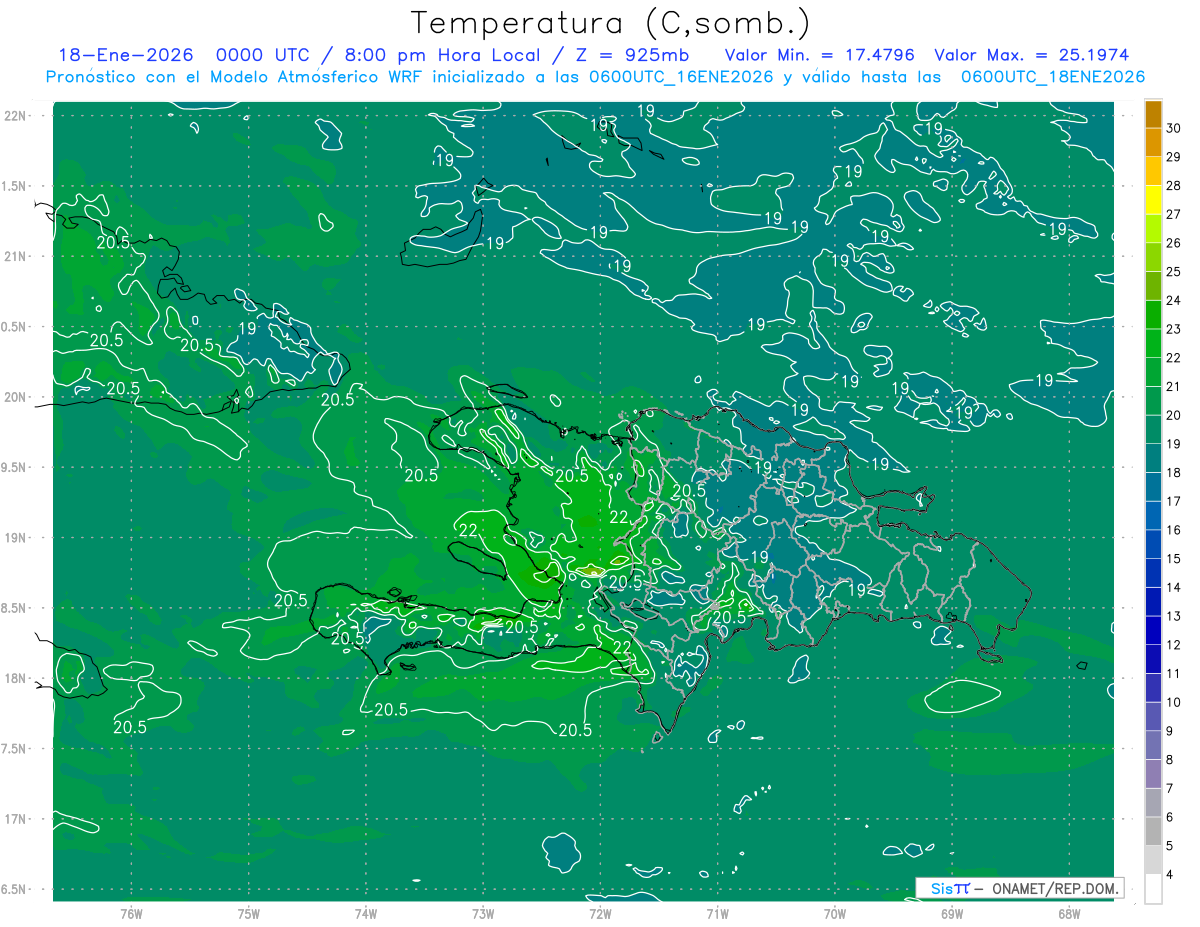Click the "Z = 925mb" pressure level text
This screenshot has height=927, width=1200.
click(x=628, y=55)
